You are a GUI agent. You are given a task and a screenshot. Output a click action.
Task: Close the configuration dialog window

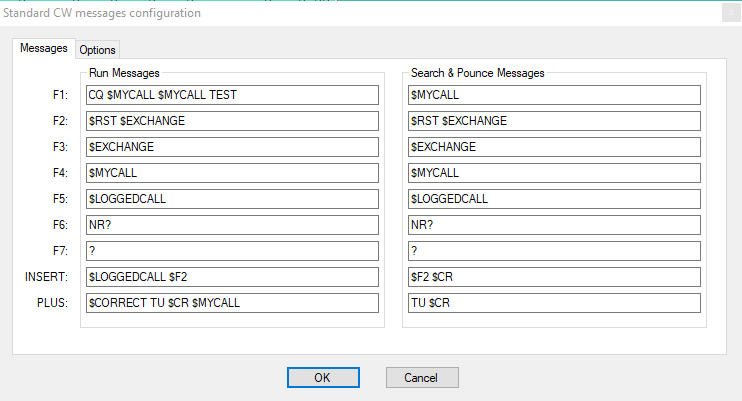pos(730,13)
